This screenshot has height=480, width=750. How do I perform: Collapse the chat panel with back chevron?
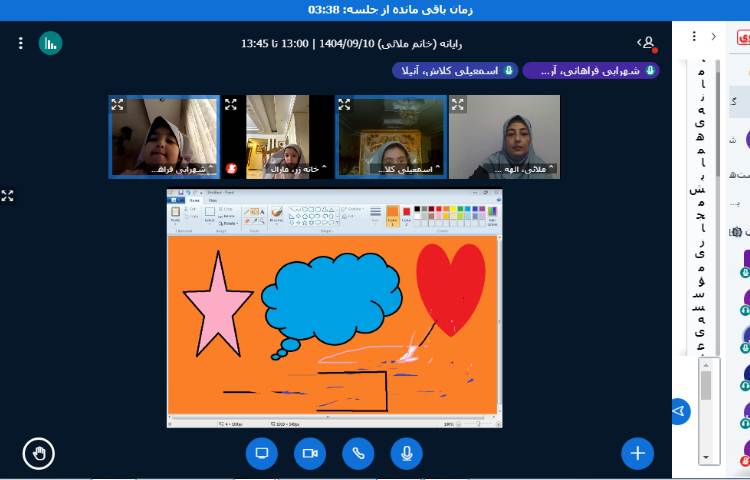tap(713, 36)
